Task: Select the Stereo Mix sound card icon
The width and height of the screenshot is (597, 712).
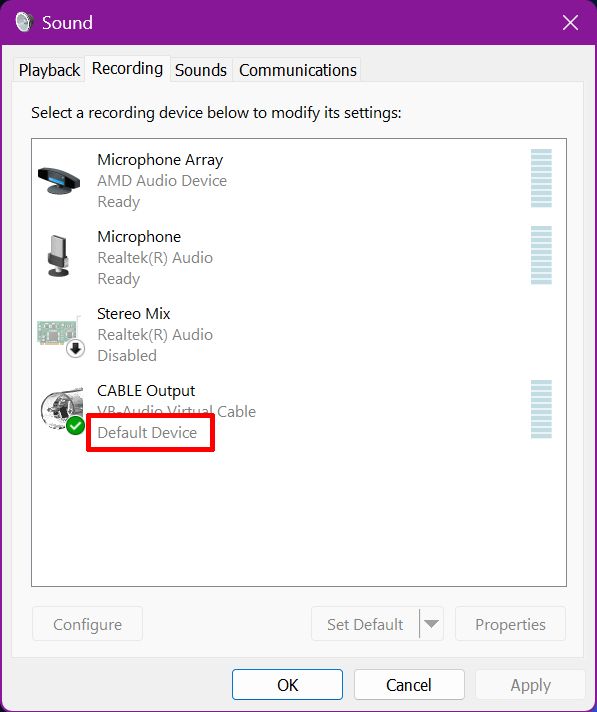Action: tap(58, 333)
